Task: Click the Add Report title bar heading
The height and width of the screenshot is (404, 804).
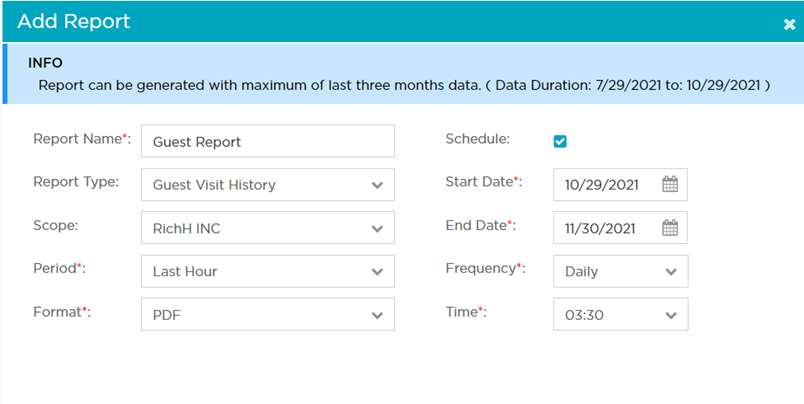Action: point(74,21)
